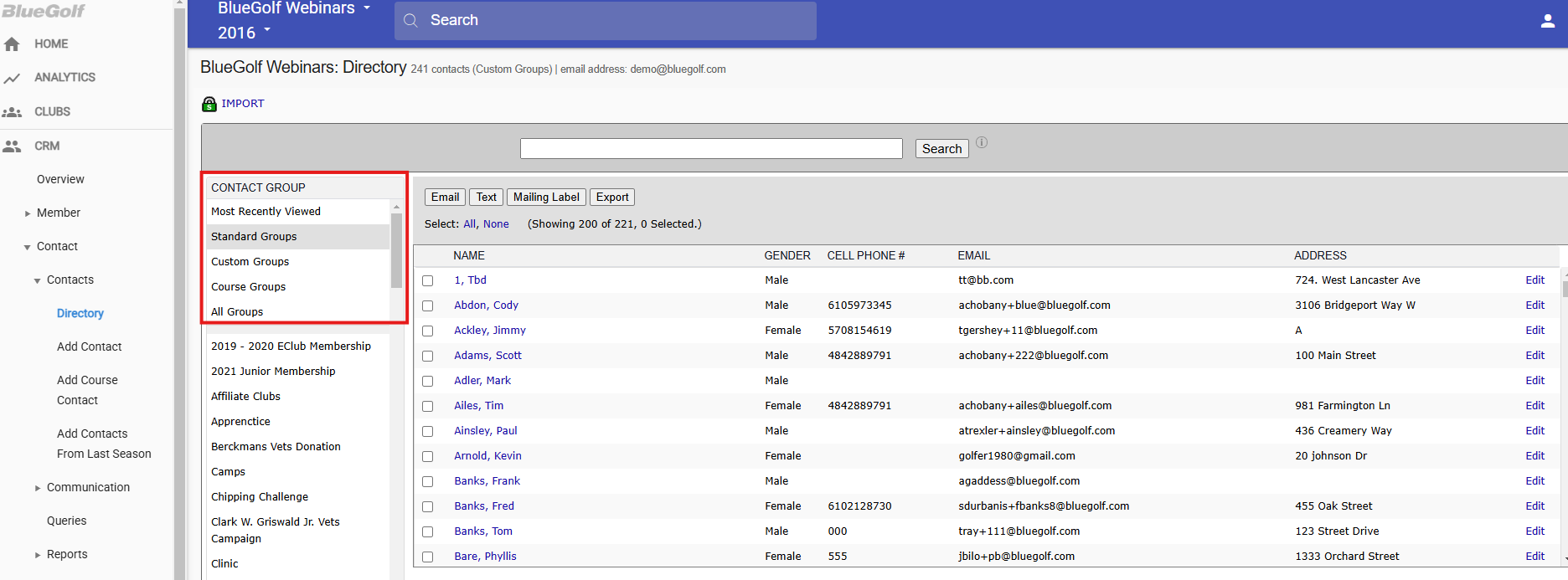The width and height of the screenshot is (1568, 580).
Task: Click Edit for Bare, Phyllis
Action: [1535, 557]
